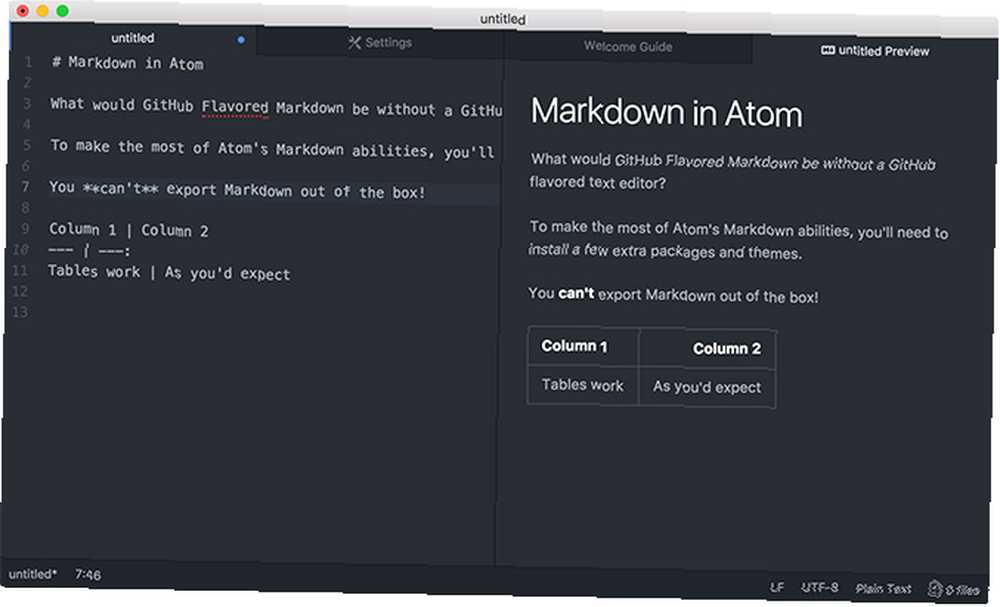Open the Settings tab
Screen dimensions: 1000x607
[380, 43]
